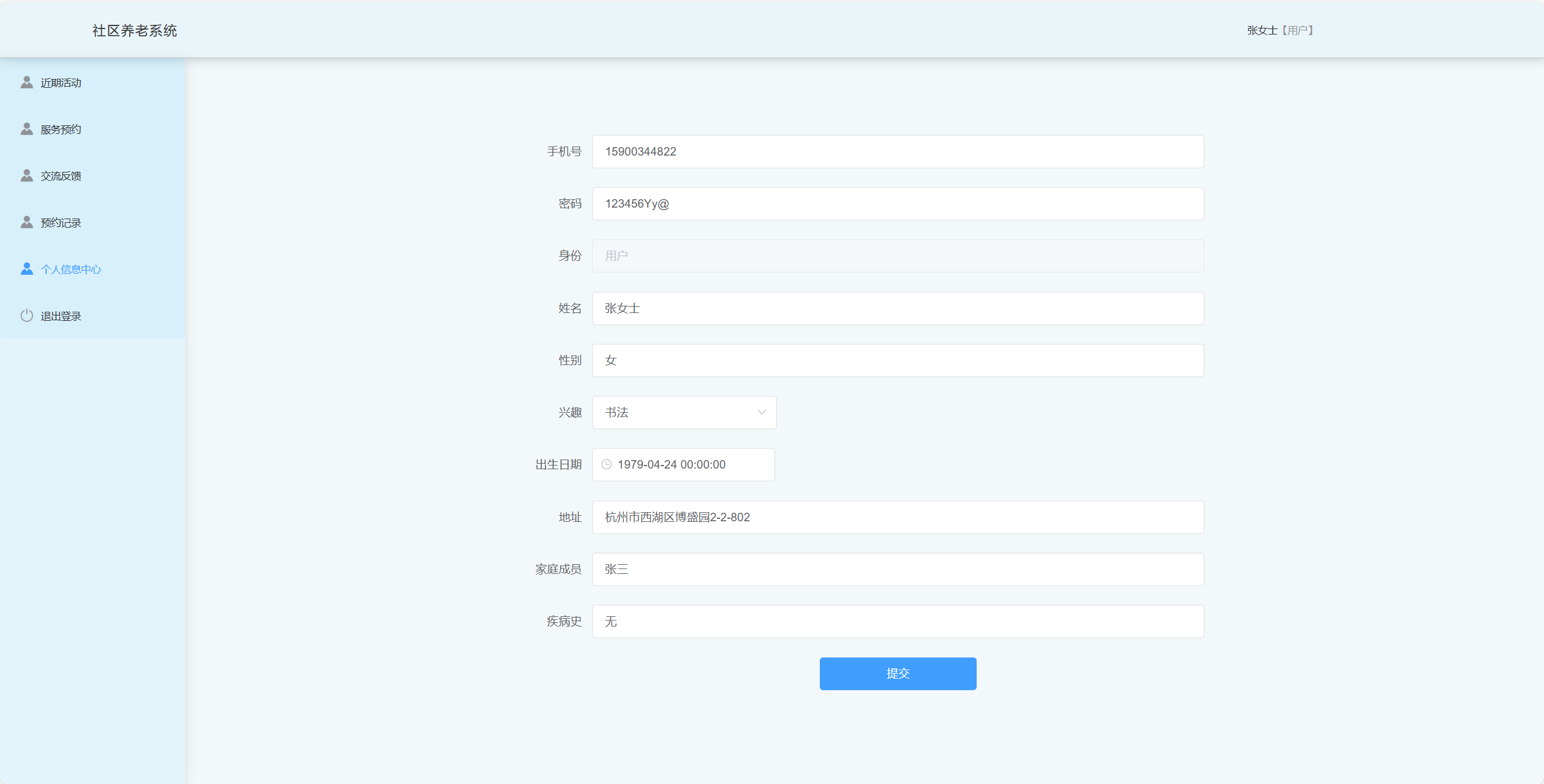Click the 预约记录 person icon
Screen dimensions: 1544x784
27,222
